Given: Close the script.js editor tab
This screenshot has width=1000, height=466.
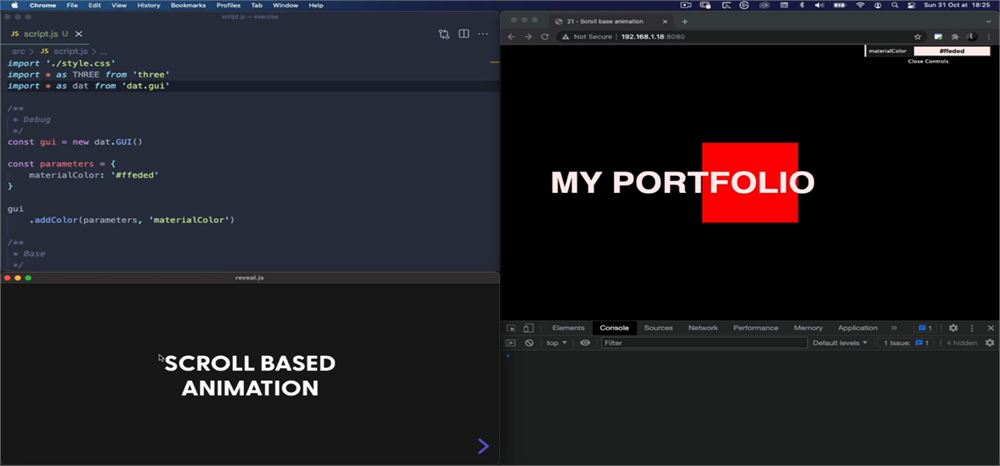Looking at the screenshot, I should [78, 34].
